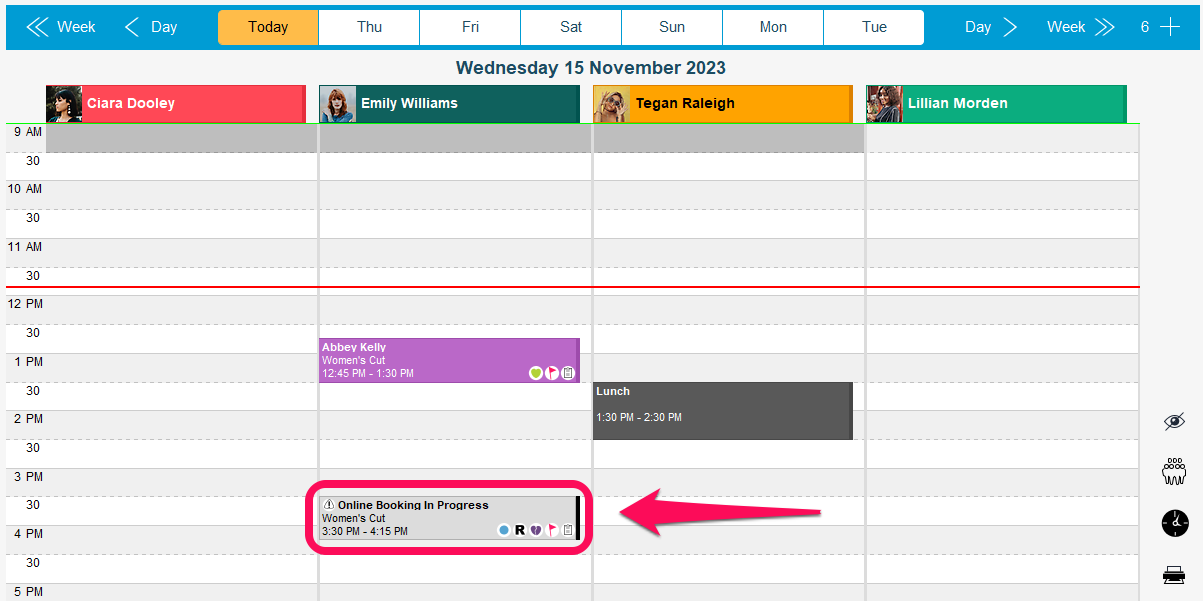The width and height of the screenshot is (1203, 601).
Task: Click the red flag icon on the Online Booking appointment
Action: [x=552, y=530]
